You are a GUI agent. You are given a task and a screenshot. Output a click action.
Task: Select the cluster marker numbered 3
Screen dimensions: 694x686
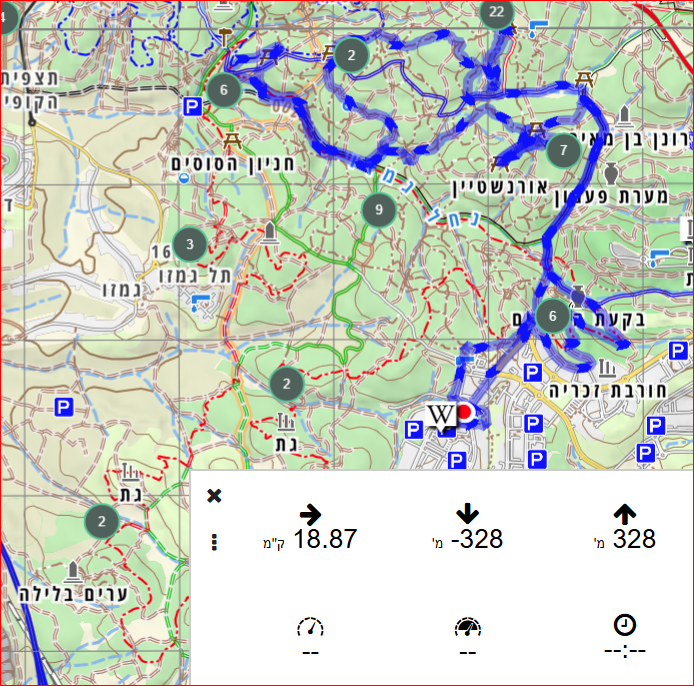click(189, 243)
